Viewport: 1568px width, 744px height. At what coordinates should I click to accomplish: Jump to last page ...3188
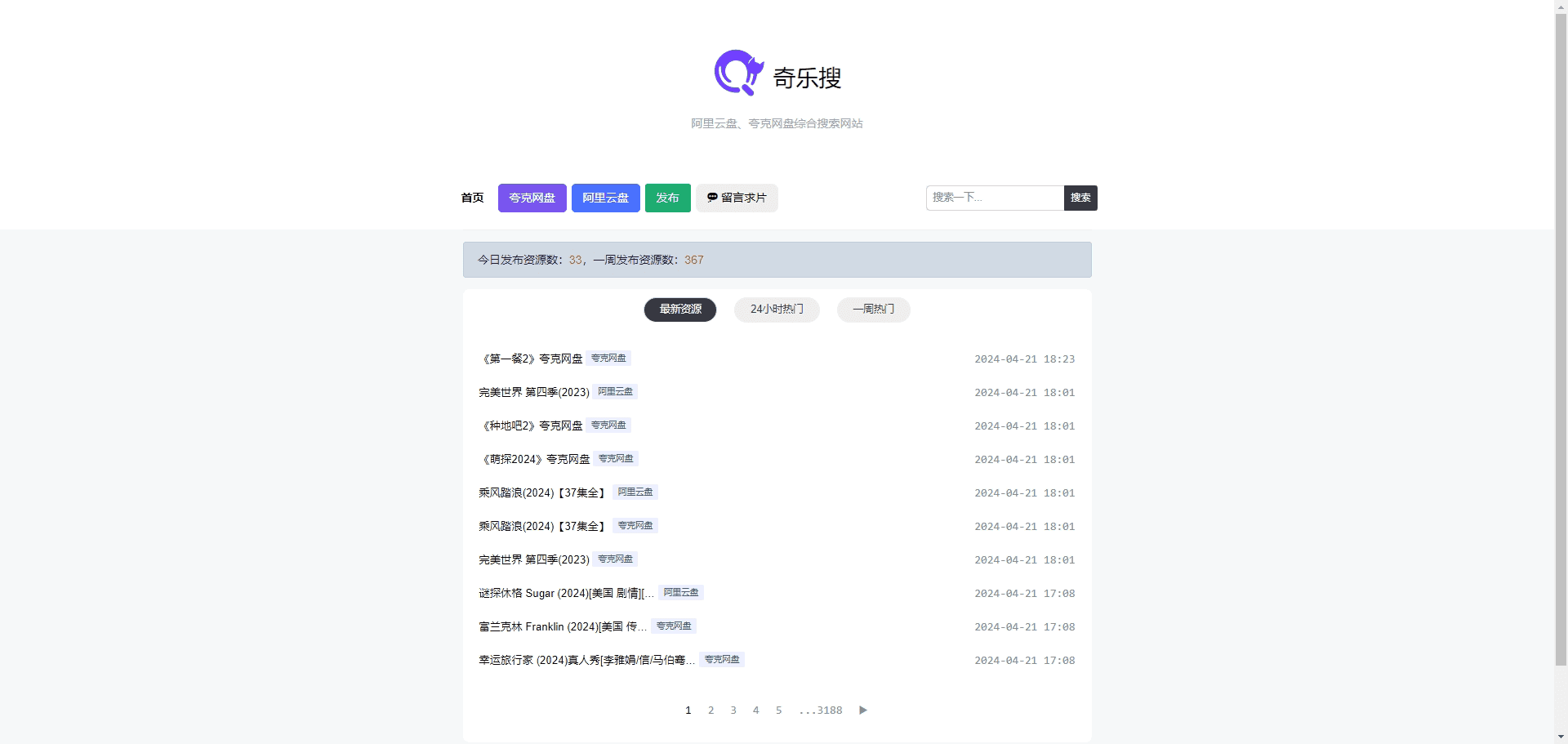[x=821, y=711]
